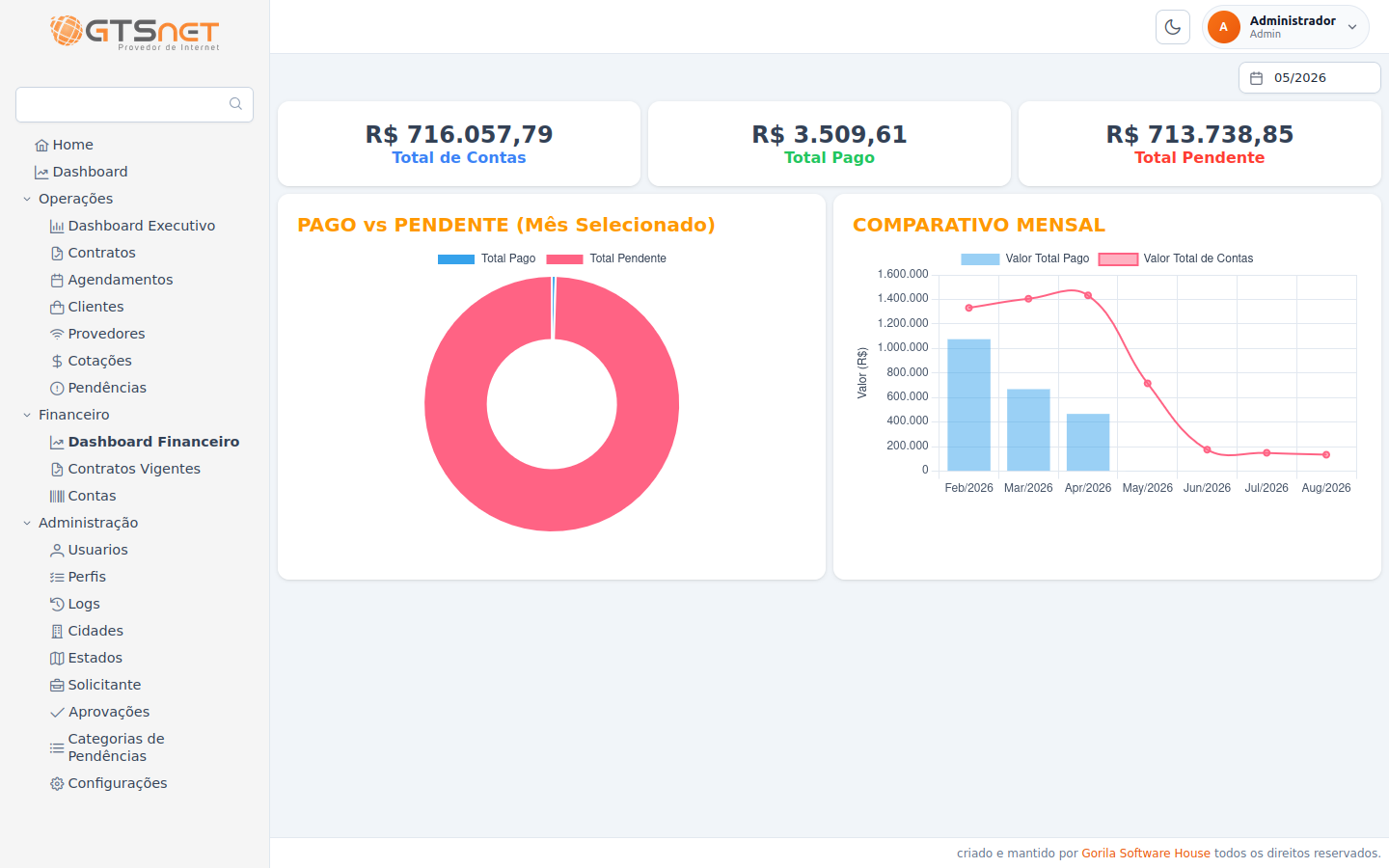
Task: Click the Provedores wifi icon
Action: point(57,335)
